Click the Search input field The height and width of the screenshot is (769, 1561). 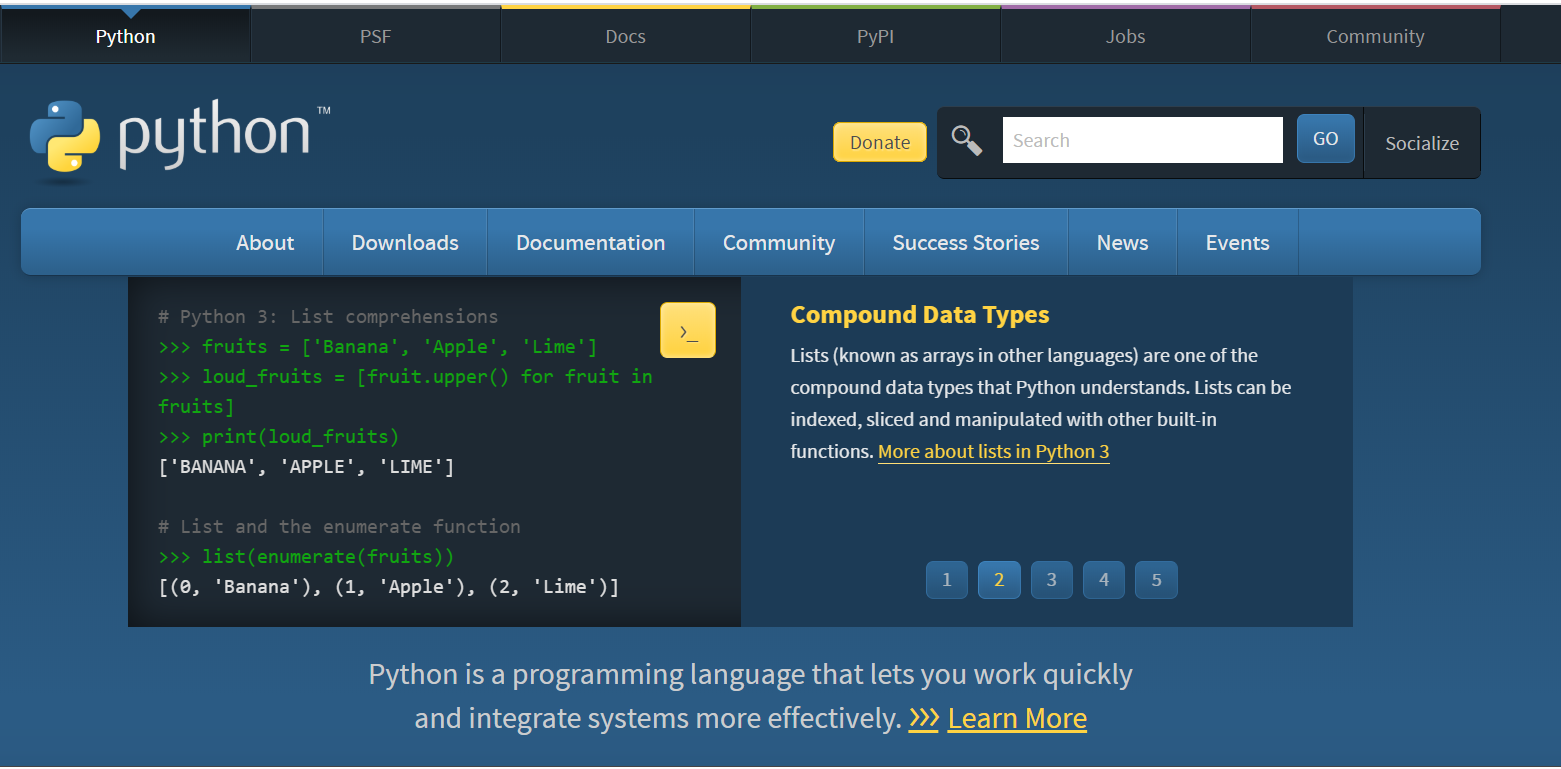[x=1142, y=139]
